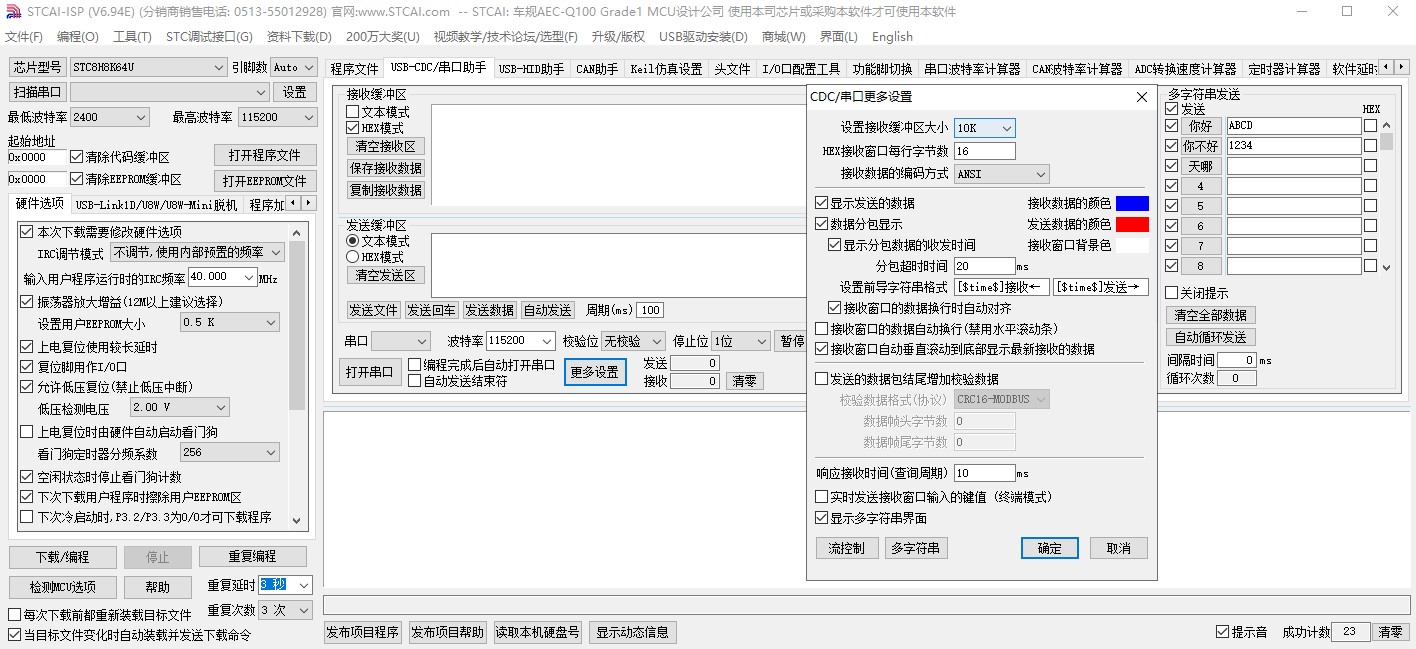
Task: Open 校验位 无校验 dropdown
Action: (633, 341)
